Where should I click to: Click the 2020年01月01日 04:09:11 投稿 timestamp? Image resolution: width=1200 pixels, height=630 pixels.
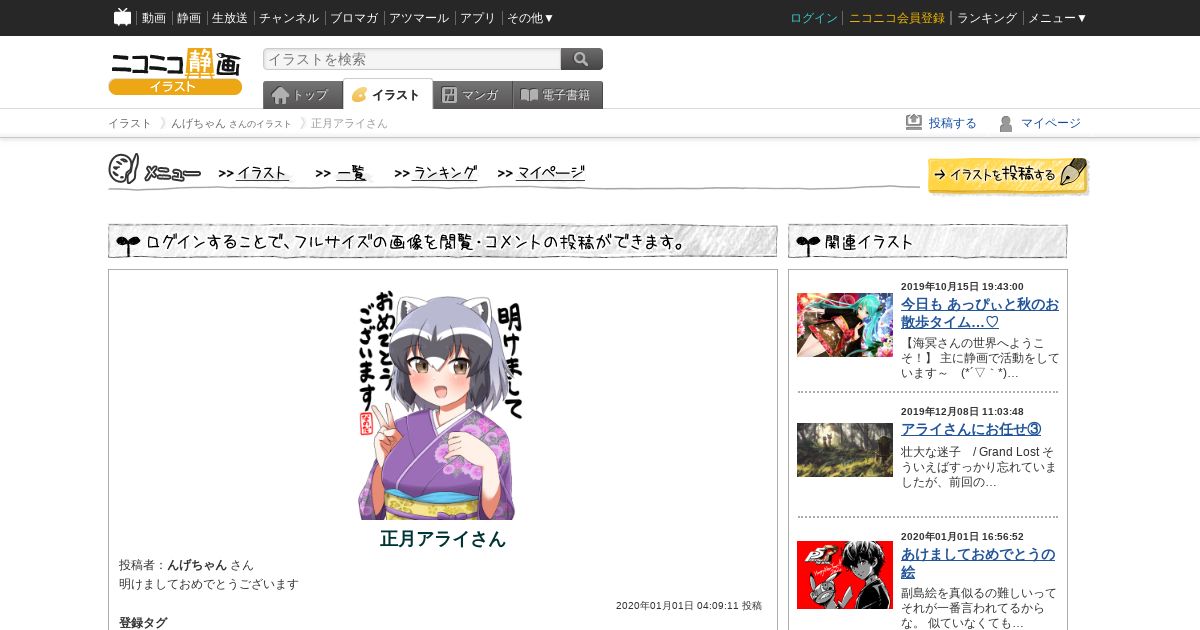[x=689, y=606]
